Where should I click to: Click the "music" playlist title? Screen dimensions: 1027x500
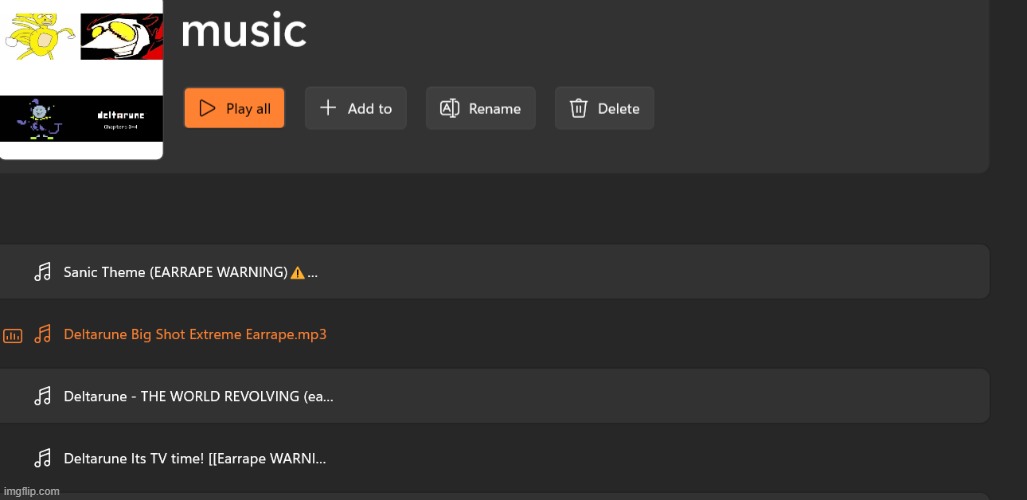243,31
